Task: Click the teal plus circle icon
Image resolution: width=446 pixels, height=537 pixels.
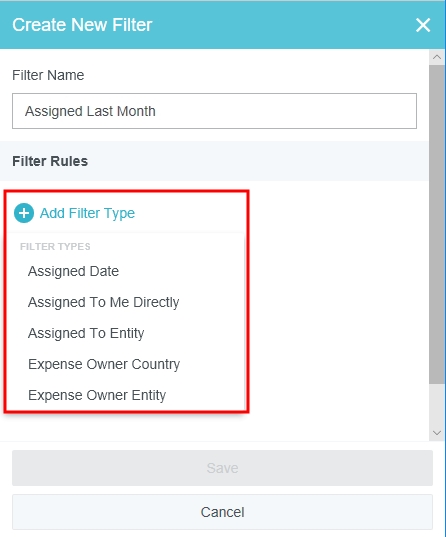Action: click(x=24, y=213)
